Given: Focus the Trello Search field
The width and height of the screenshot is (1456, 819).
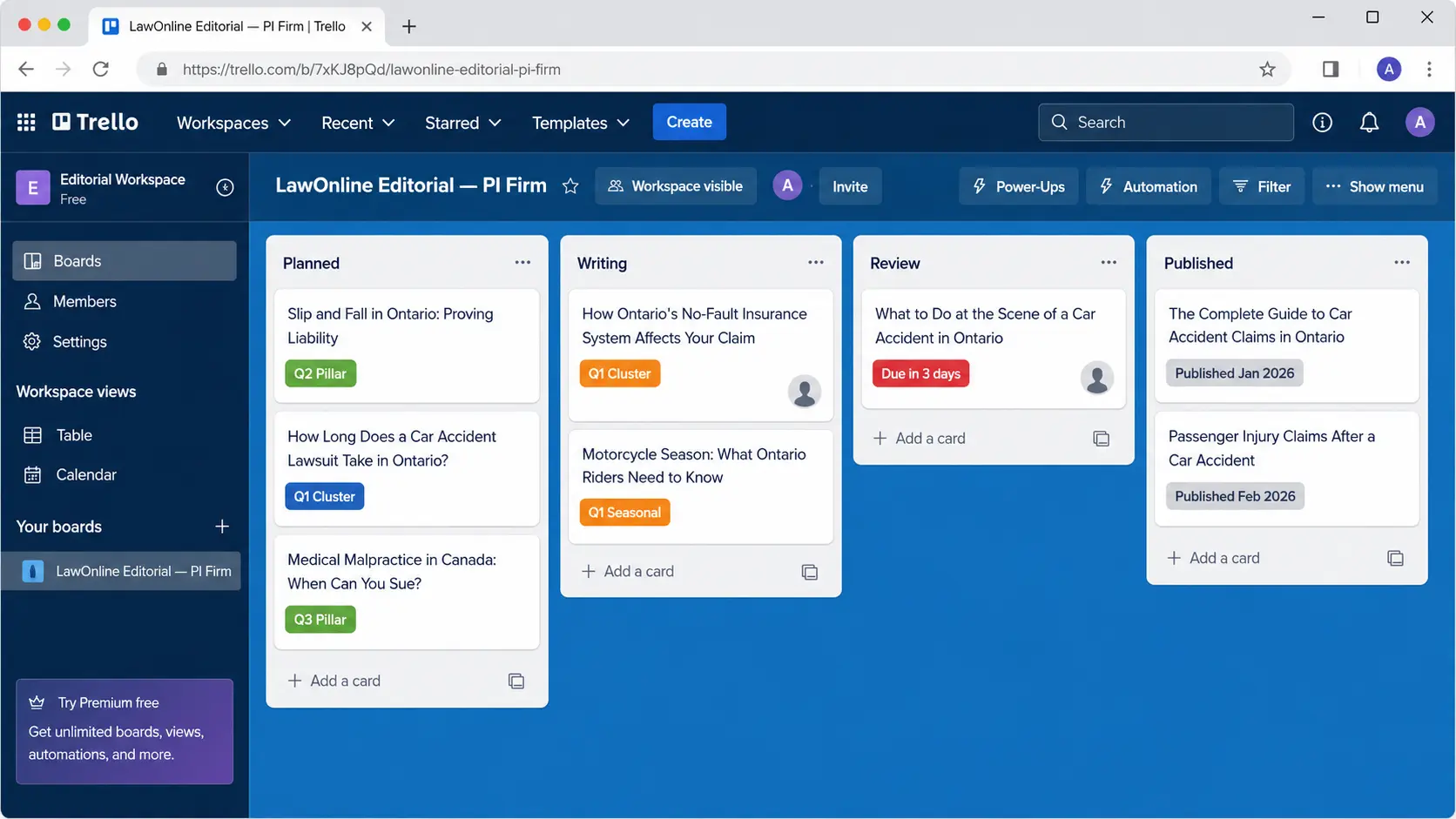Looking at the screenshot, I should pyautogui.click(x=1166, y=123).
